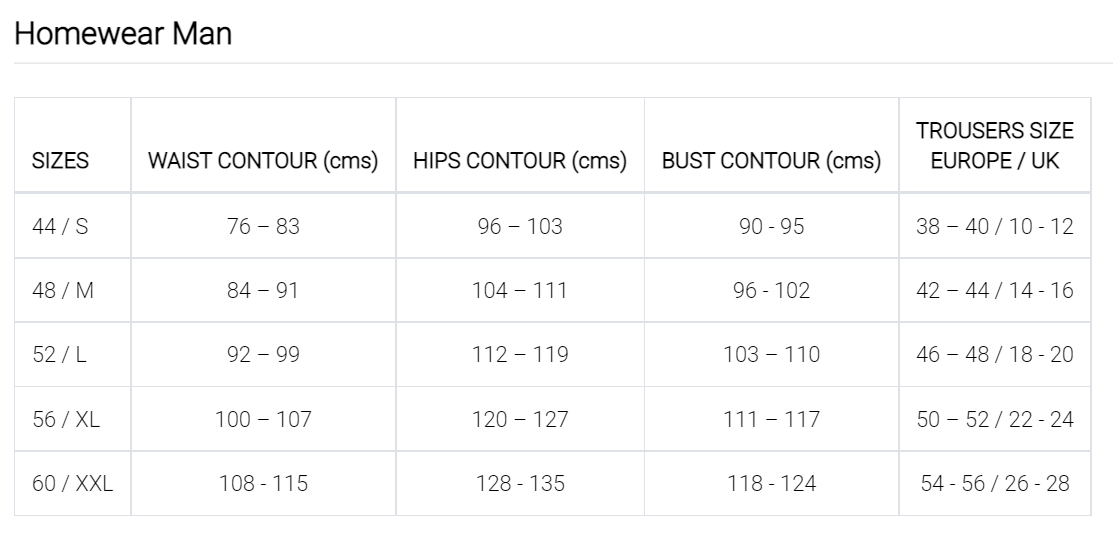
Task: Select the 50 – 52 / 22 - 24 trousers cell
Action: (995, 419)
